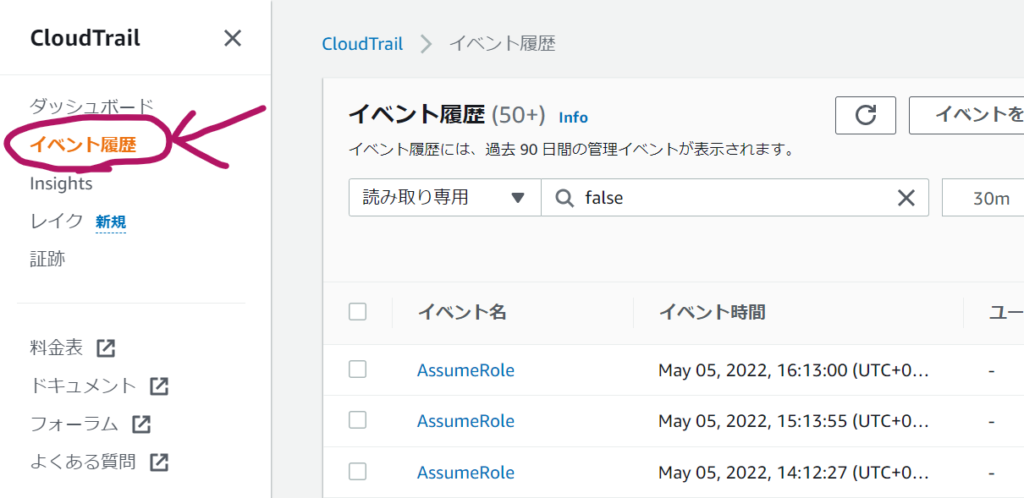Image resolution: width=1024 pixels, height=498 pixels.
Task: Click the search magnifier icon
Action: pos(564,198)
